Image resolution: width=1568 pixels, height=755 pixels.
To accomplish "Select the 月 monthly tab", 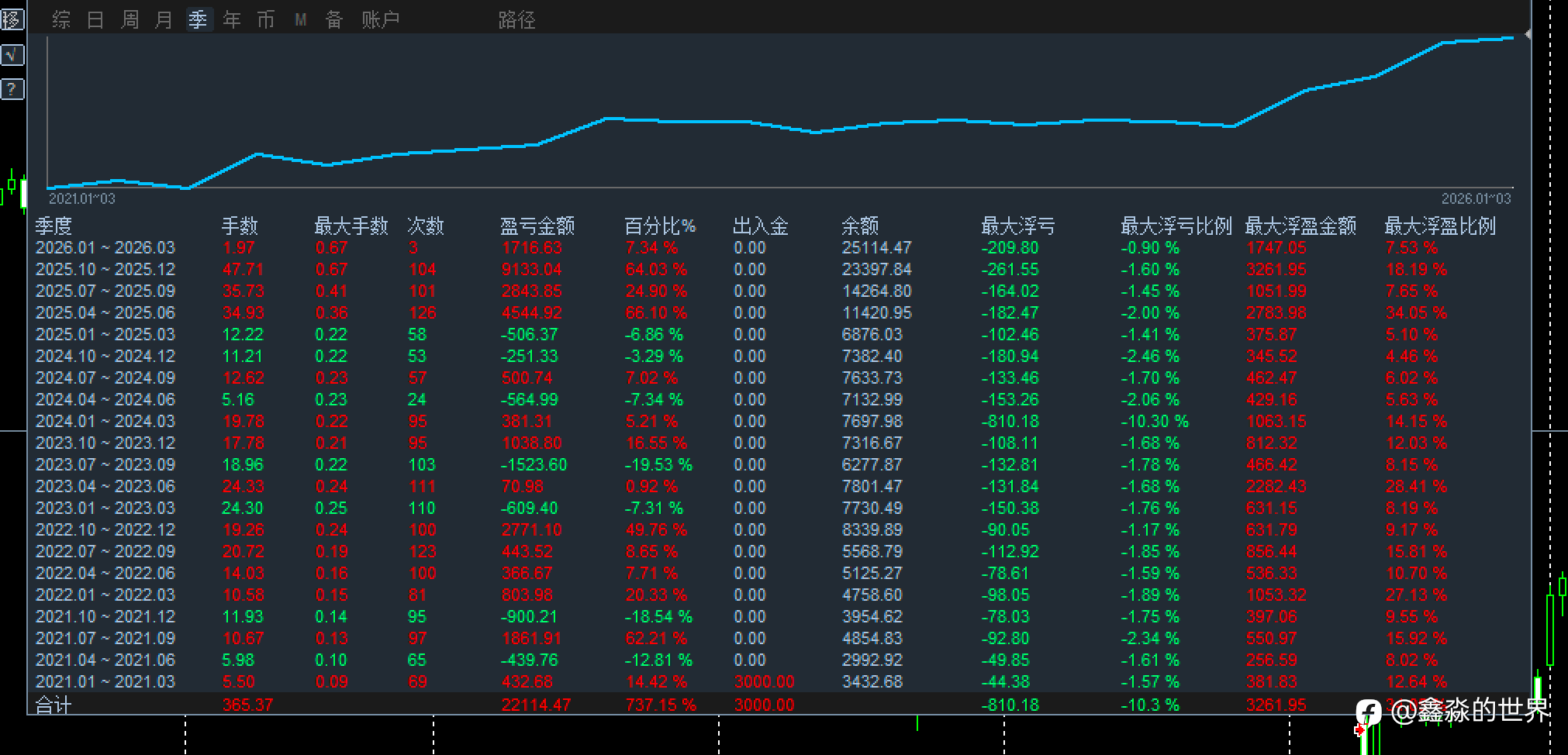I will (x=164, y=20).
